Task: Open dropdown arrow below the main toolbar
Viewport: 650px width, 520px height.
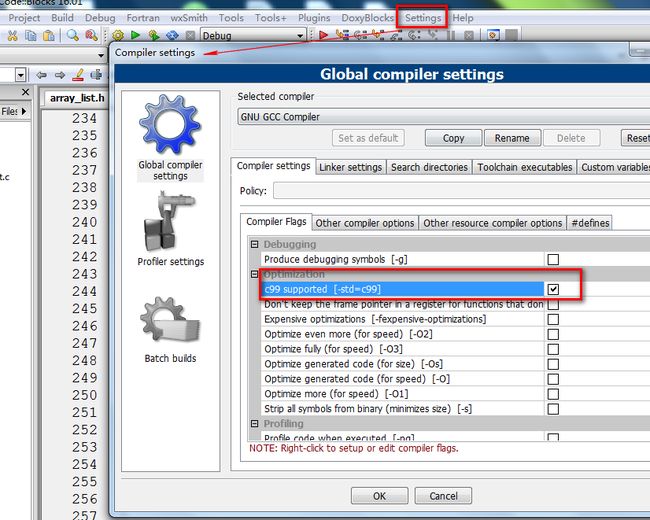Action: [x=101, y=55]
